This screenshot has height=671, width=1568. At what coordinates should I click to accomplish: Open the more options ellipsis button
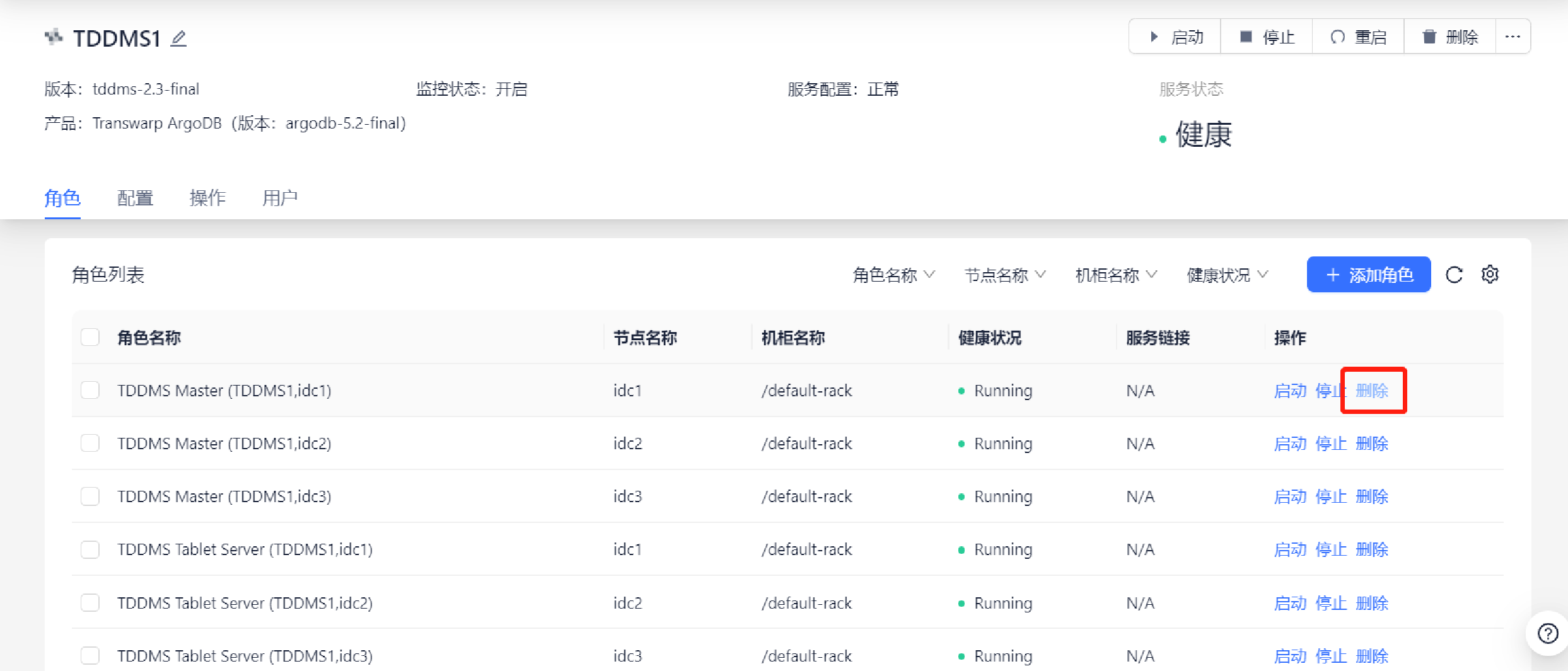[1513, 37]
